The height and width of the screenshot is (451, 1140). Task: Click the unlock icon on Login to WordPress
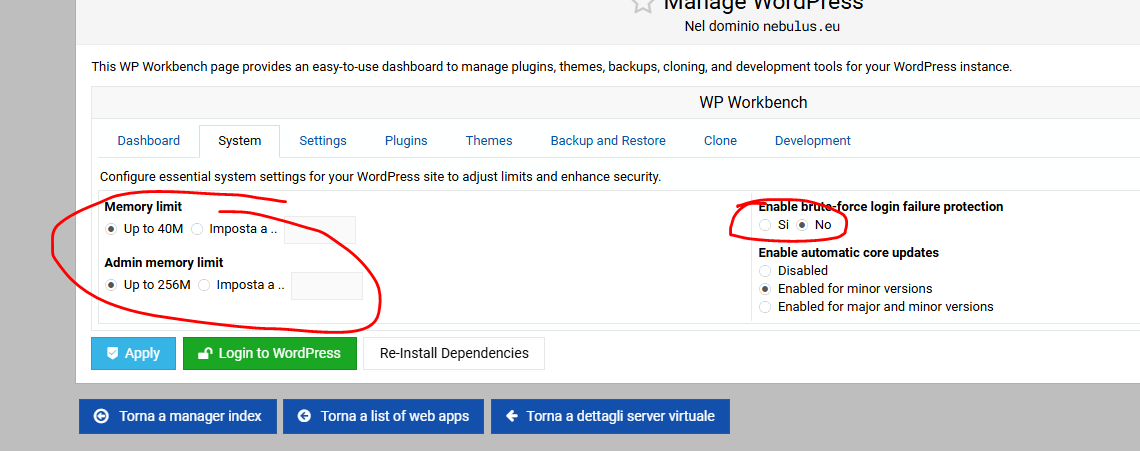205,353
